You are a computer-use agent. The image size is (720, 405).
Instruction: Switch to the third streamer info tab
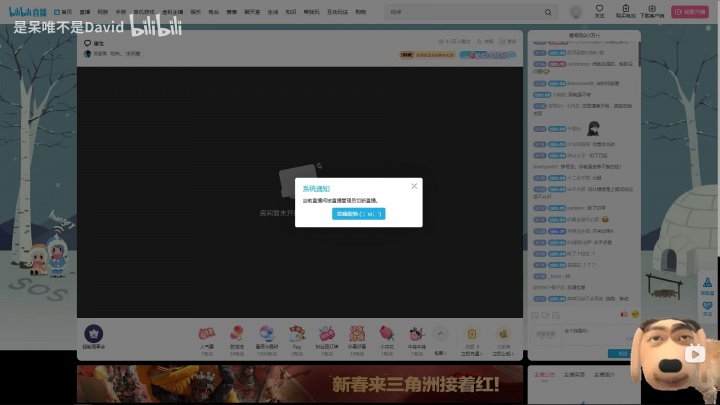pos(605,375)
